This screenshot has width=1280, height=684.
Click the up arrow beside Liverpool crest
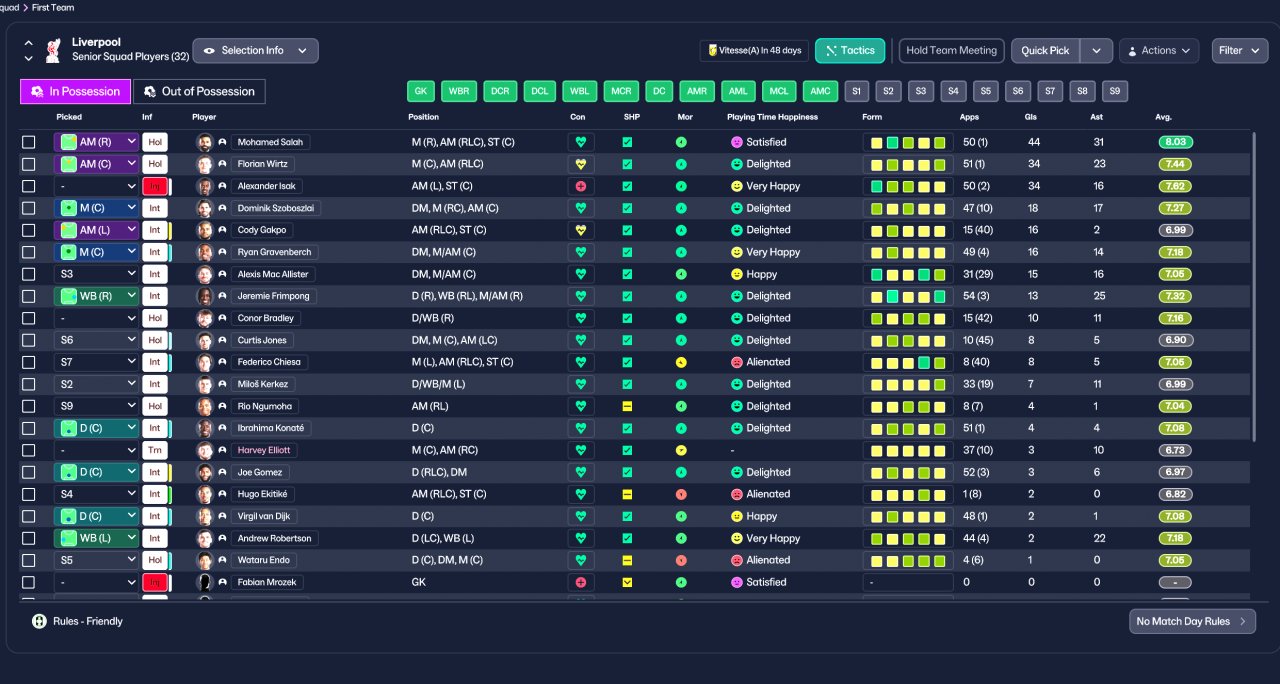click(x=28, y=43)
